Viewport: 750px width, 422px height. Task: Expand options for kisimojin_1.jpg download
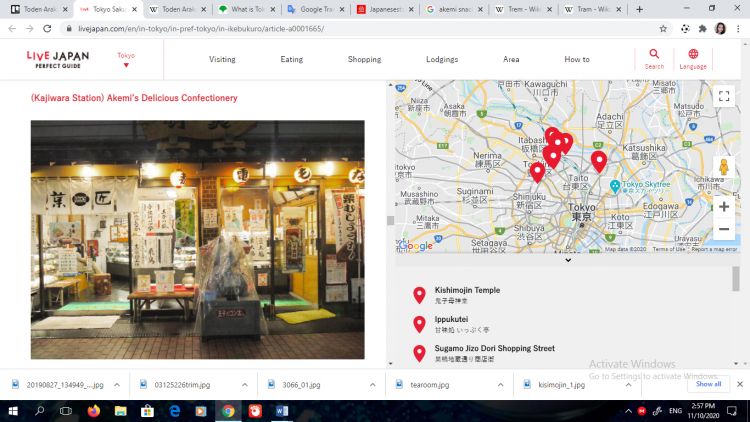(628, 385)
